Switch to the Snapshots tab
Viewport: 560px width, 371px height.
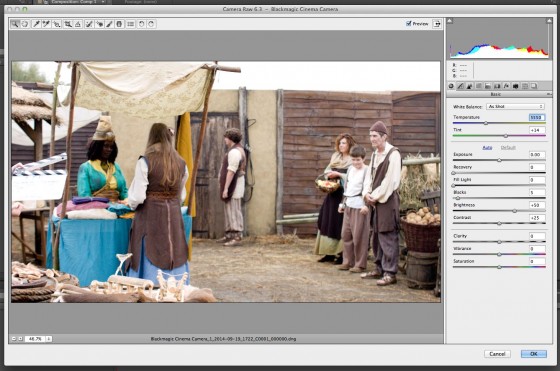(534, 86)
